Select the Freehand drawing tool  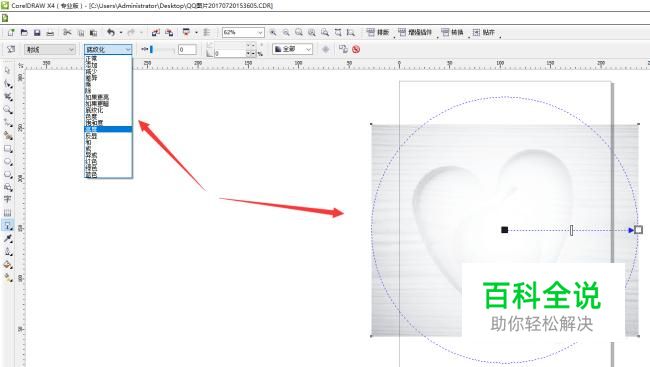7,122
